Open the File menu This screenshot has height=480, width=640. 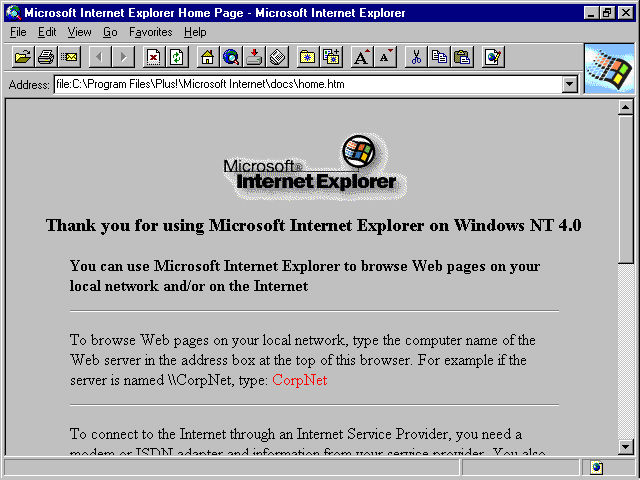pyautogui.click(x=18, y=32)
